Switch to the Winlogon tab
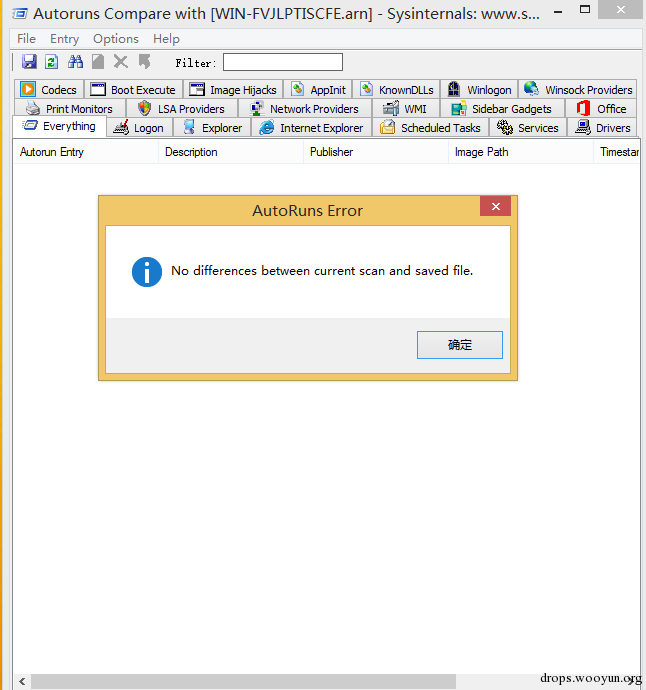The image size is (646, 690). [480, 90]
